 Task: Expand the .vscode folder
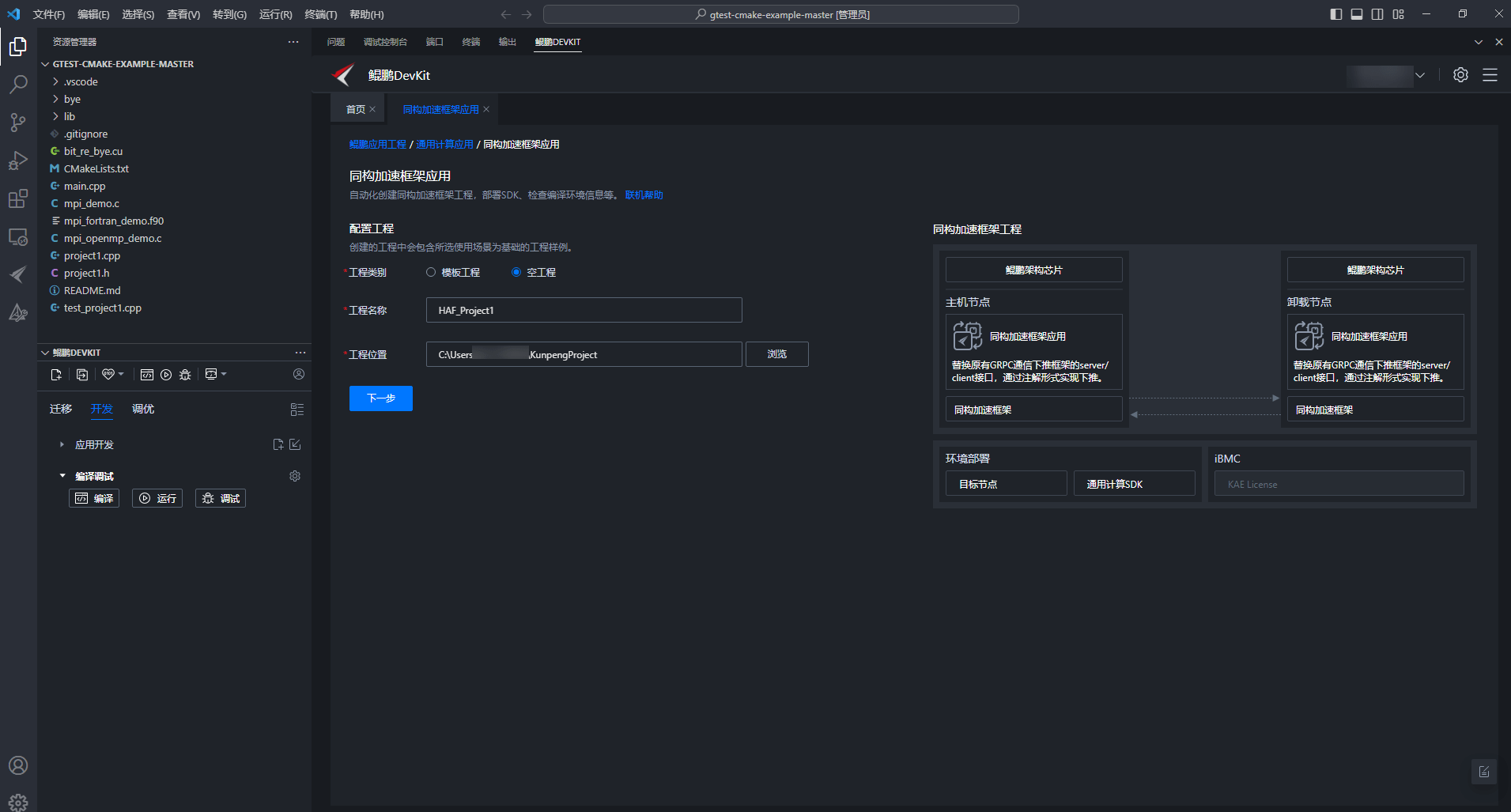pyautogui.click(x=55, y=81)
